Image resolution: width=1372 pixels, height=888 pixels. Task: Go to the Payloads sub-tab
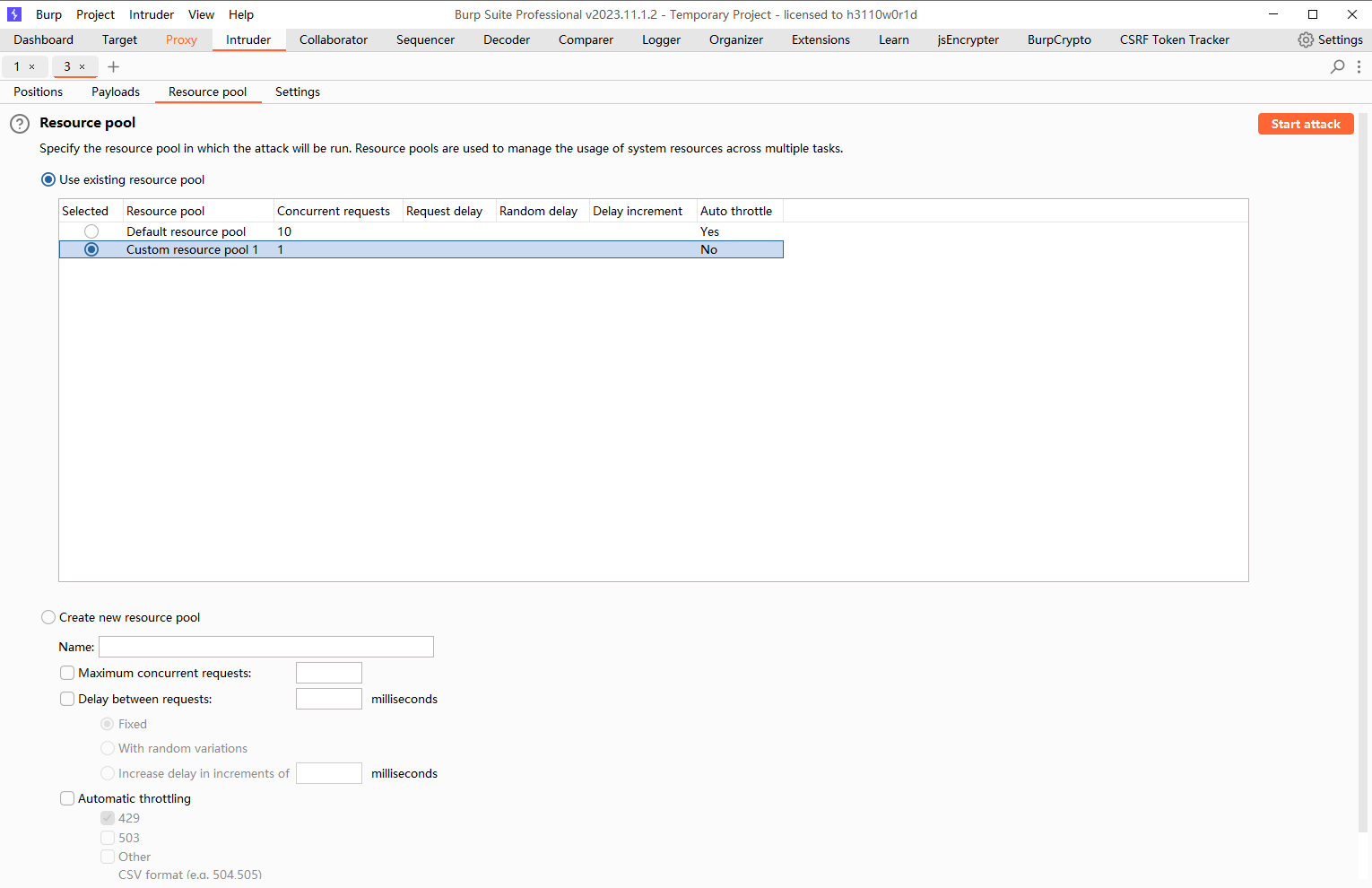[116, 91]
